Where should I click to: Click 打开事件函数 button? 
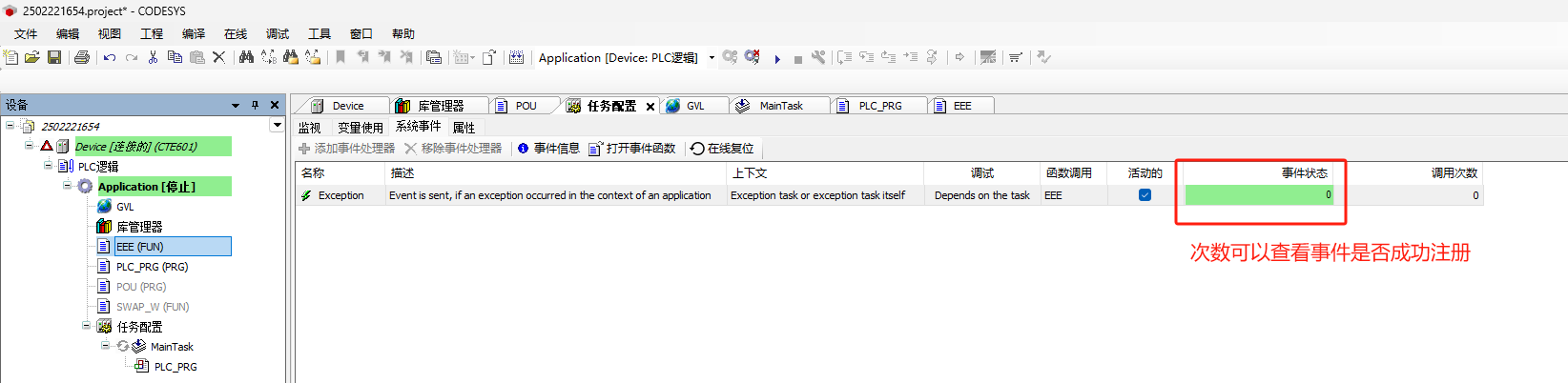[632, 149]
